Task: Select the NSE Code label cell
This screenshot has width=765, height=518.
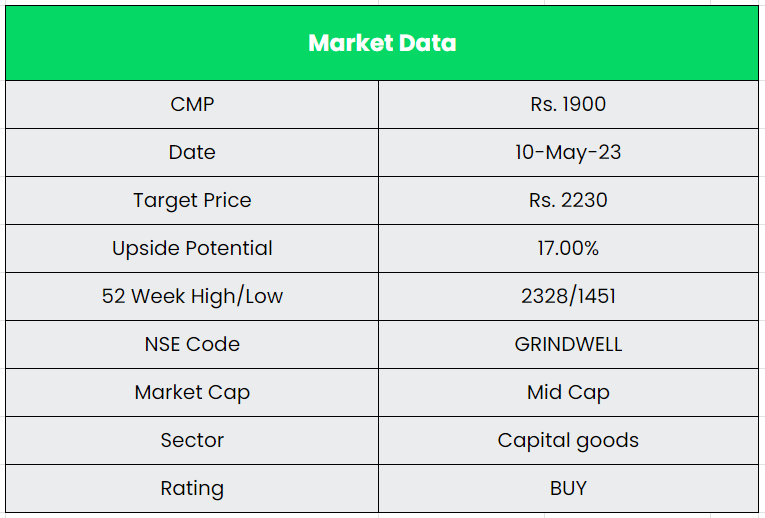Action: [x=192, y=344]
